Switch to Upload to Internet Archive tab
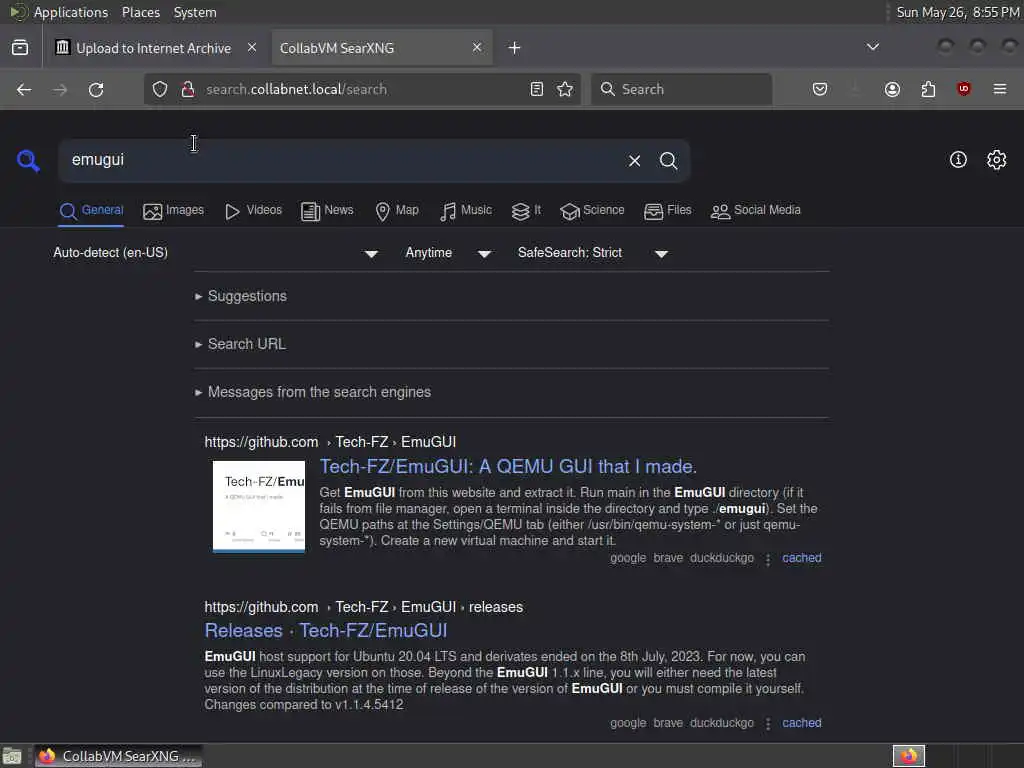 153,48
